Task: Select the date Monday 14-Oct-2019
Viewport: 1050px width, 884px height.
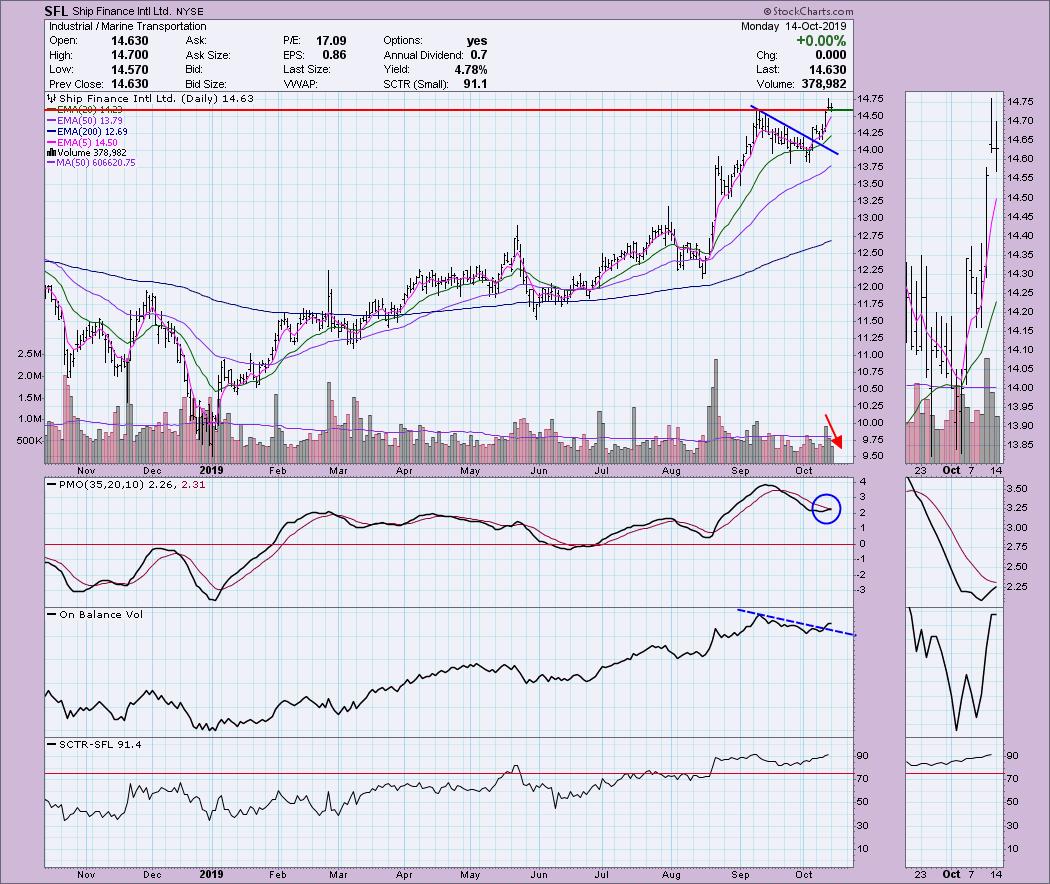Action: coord(794,26)
